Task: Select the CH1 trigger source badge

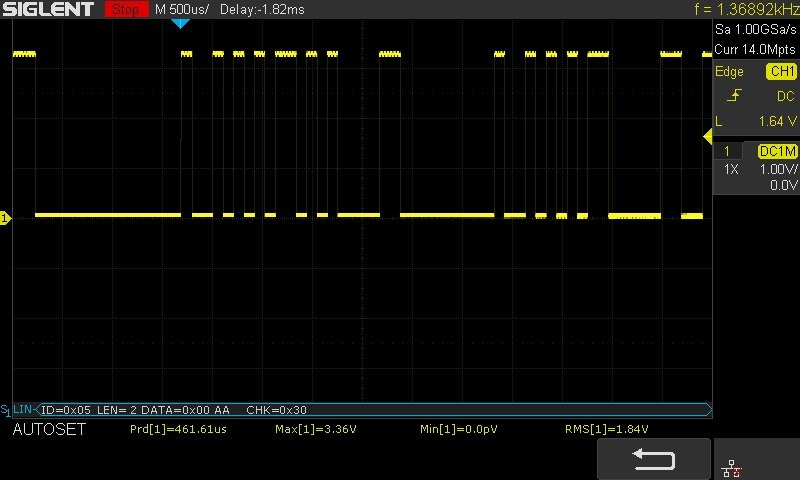Action: [781, 72]
